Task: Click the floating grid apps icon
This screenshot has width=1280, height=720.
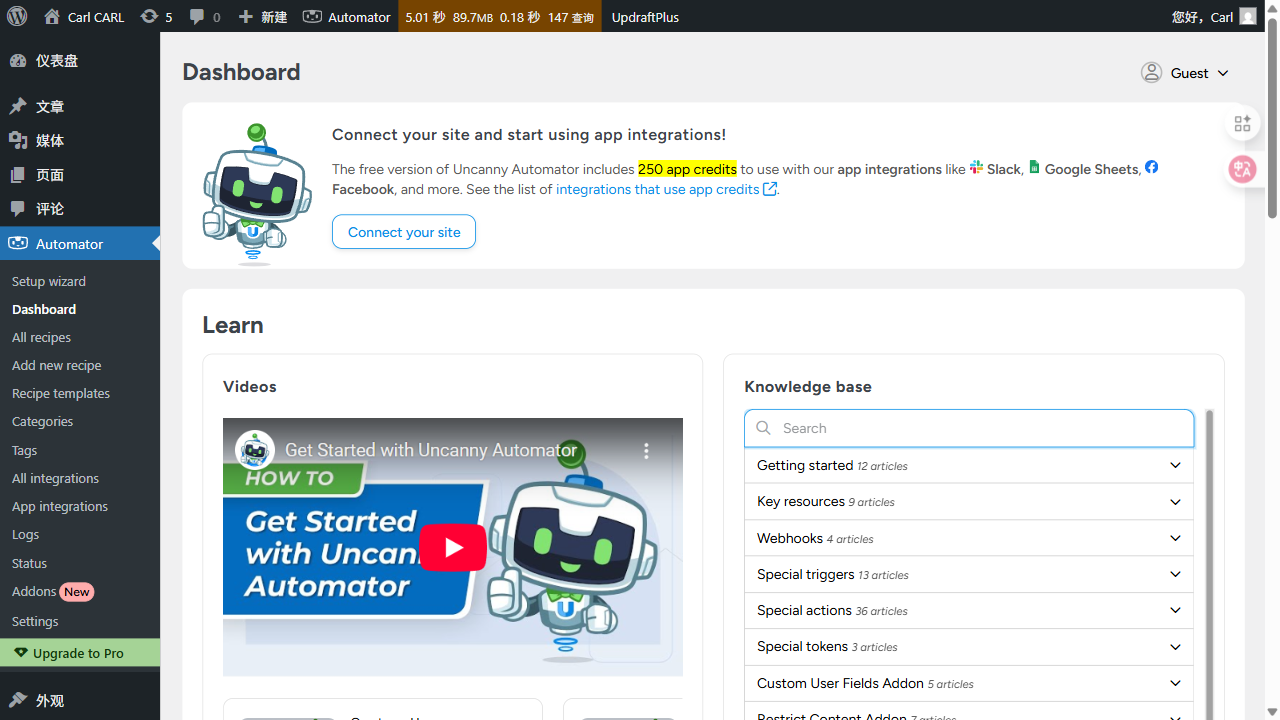Action: point(1242,123)
